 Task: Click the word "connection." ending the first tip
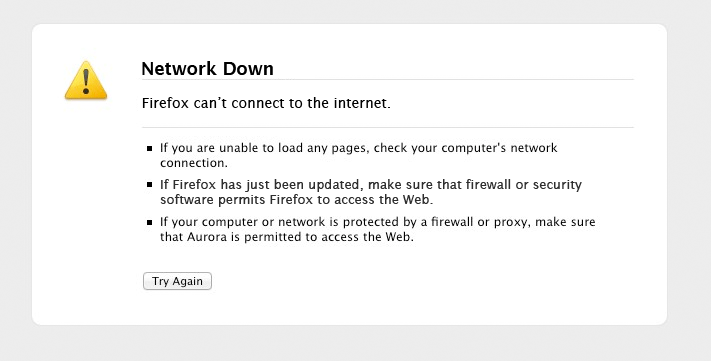pyautogui.click(x=194, y=163)
